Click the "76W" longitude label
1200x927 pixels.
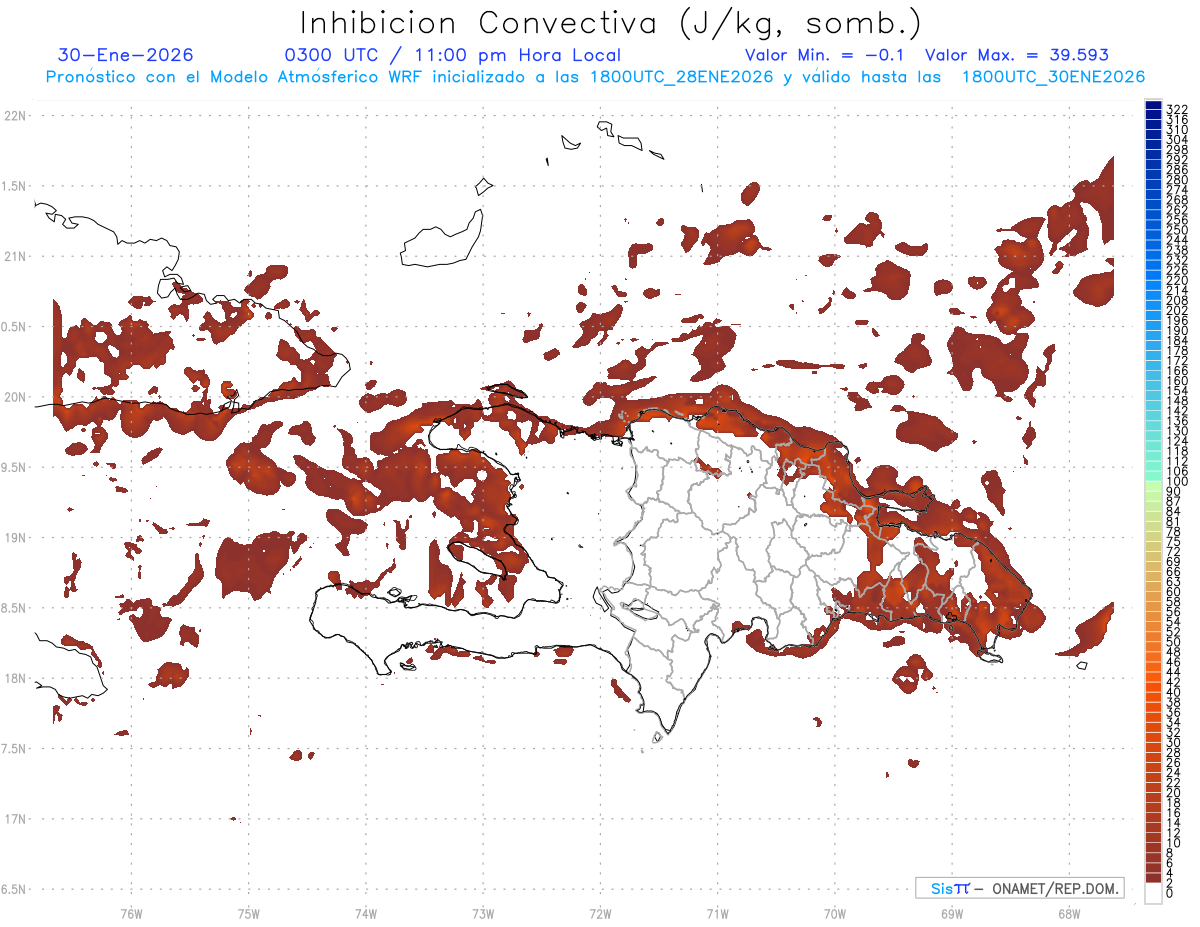click(131, 913)
